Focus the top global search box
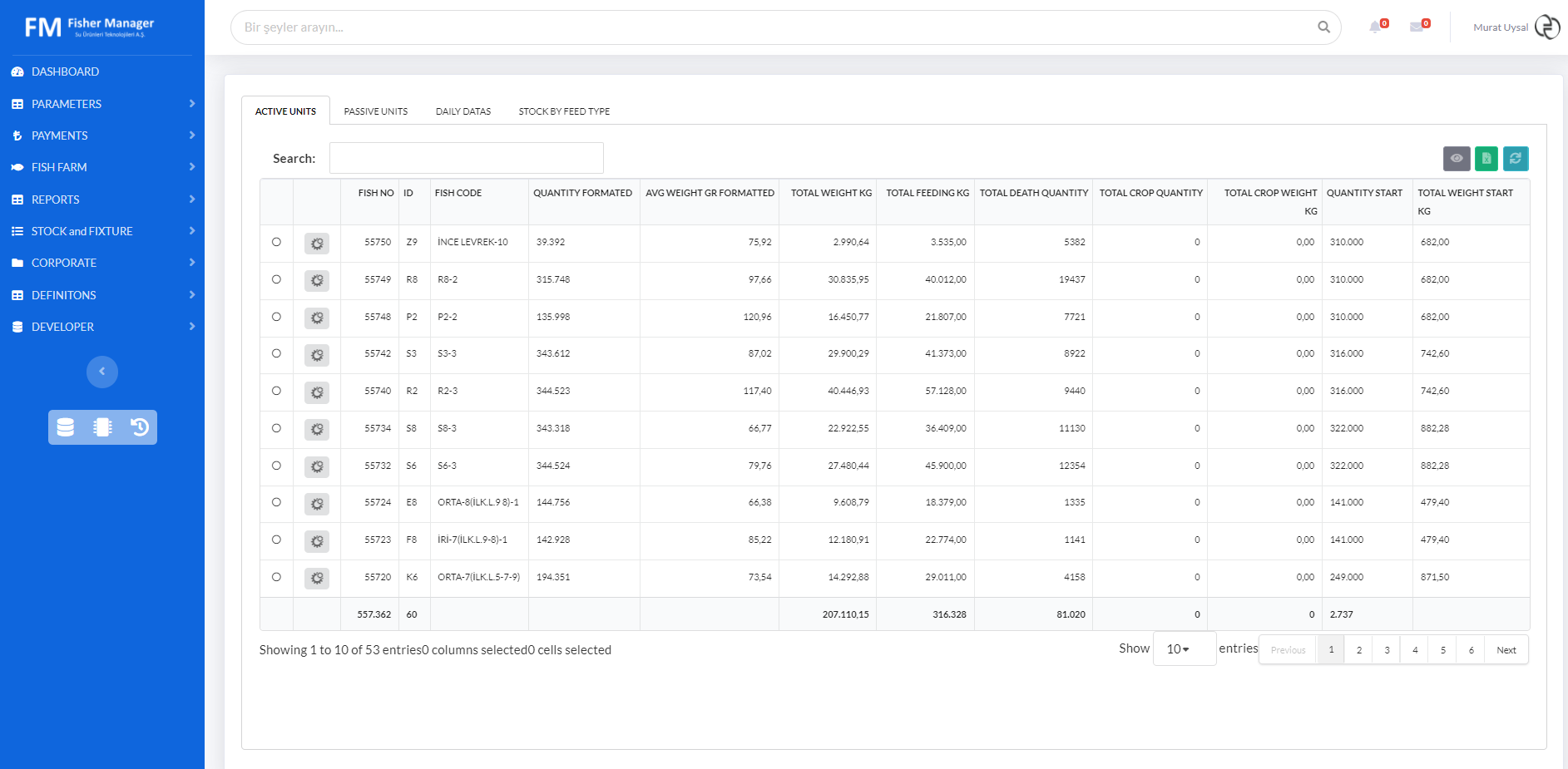1568x769 pixels. click(x=785, y=27)
